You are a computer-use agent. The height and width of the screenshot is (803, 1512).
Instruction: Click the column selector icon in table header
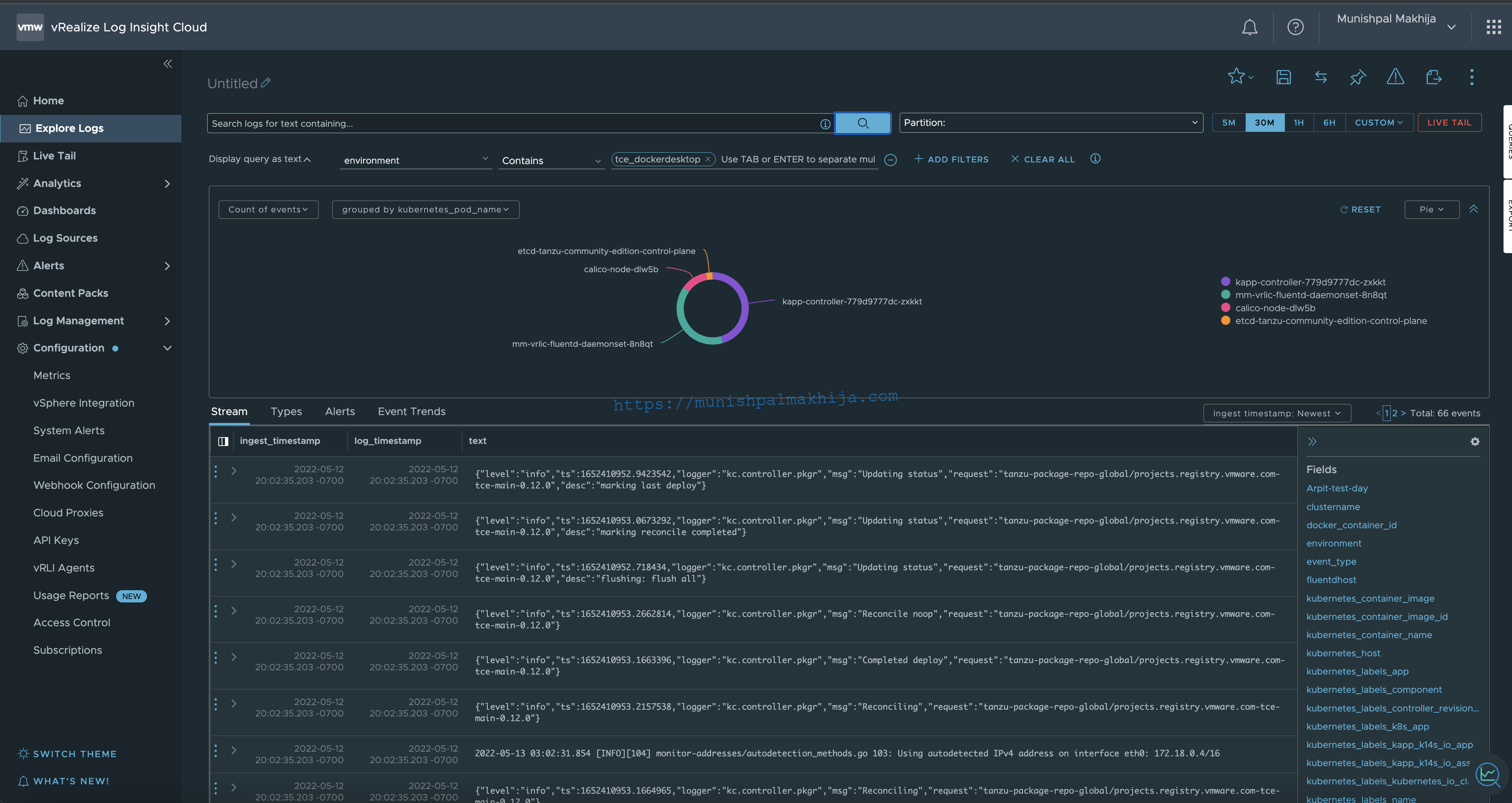point(223,441)
